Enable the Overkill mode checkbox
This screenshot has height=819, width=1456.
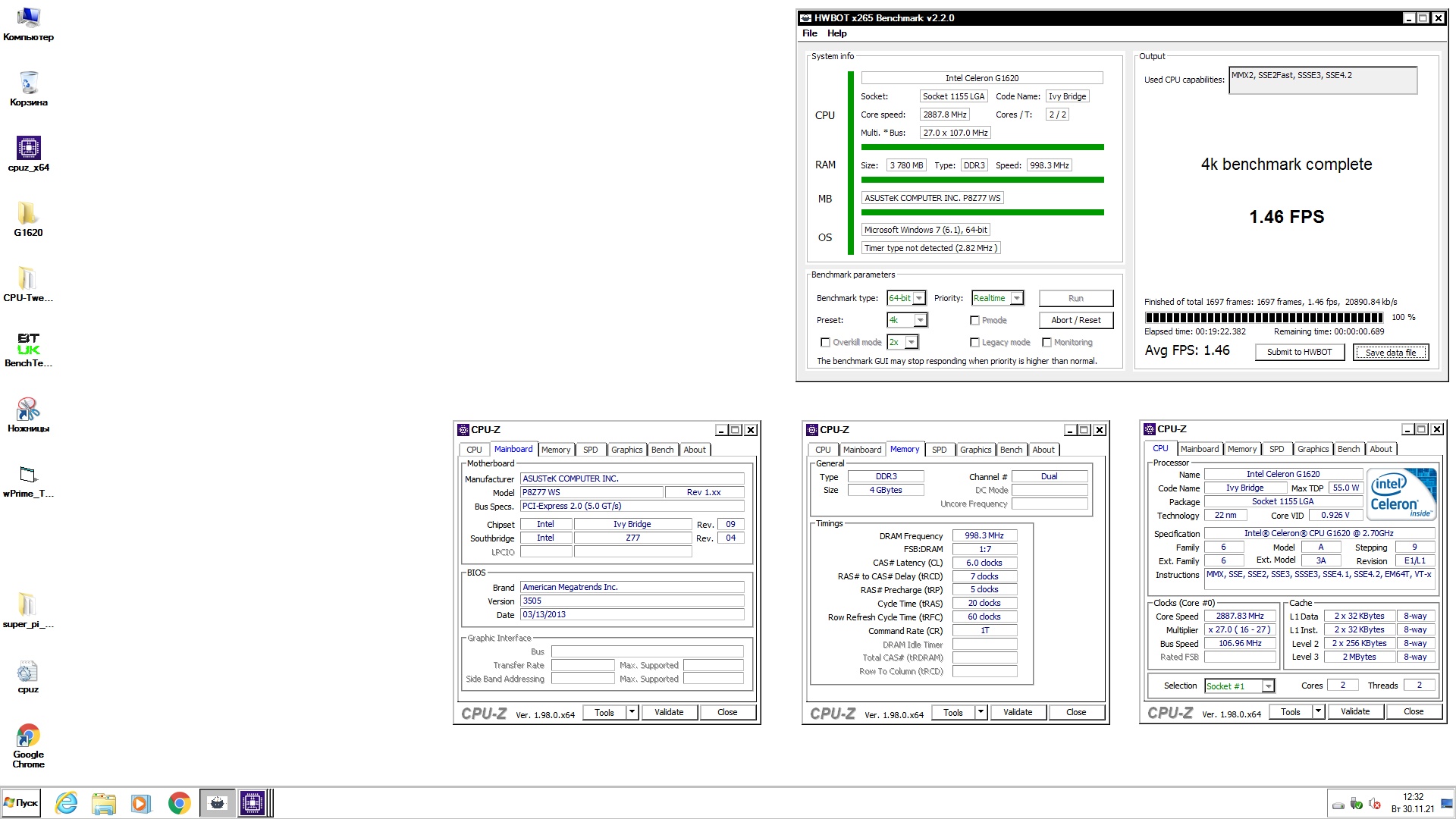[825, 343]
